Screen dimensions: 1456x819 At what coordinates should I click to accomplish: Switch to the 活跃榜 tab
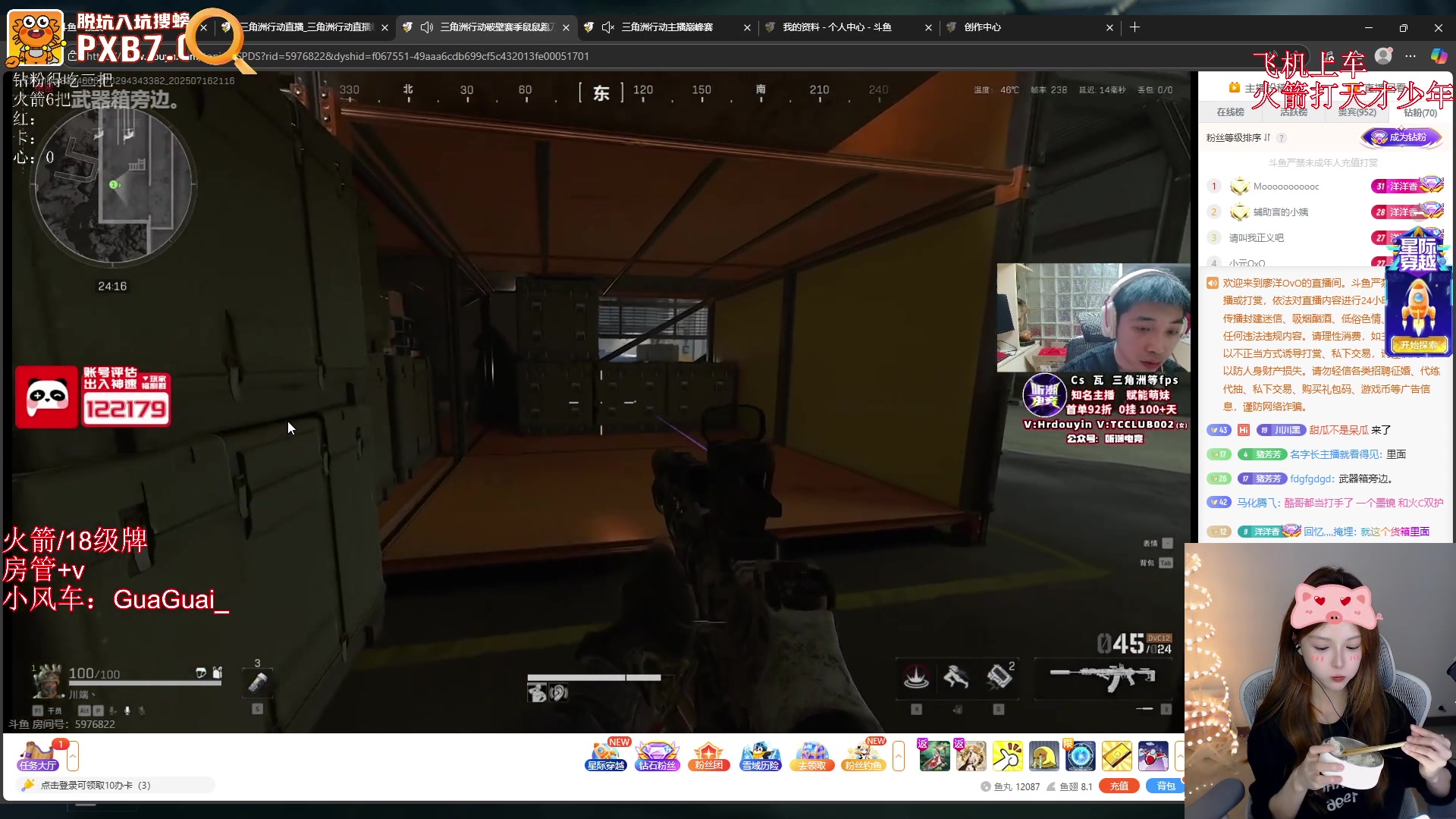coord(1293,112)
